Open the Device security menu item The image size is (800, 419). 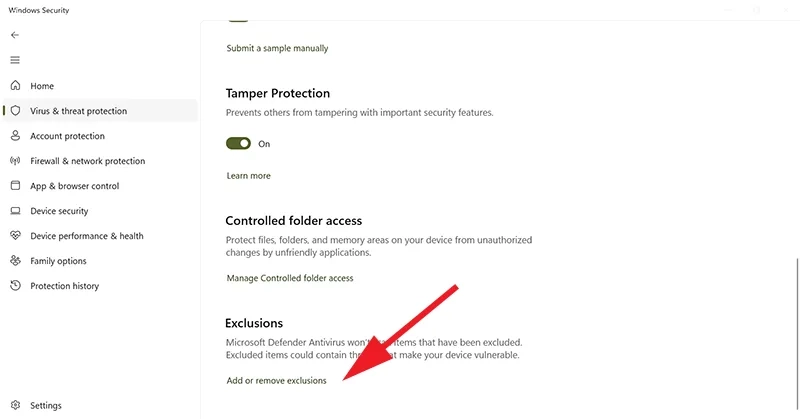(59, 211)
